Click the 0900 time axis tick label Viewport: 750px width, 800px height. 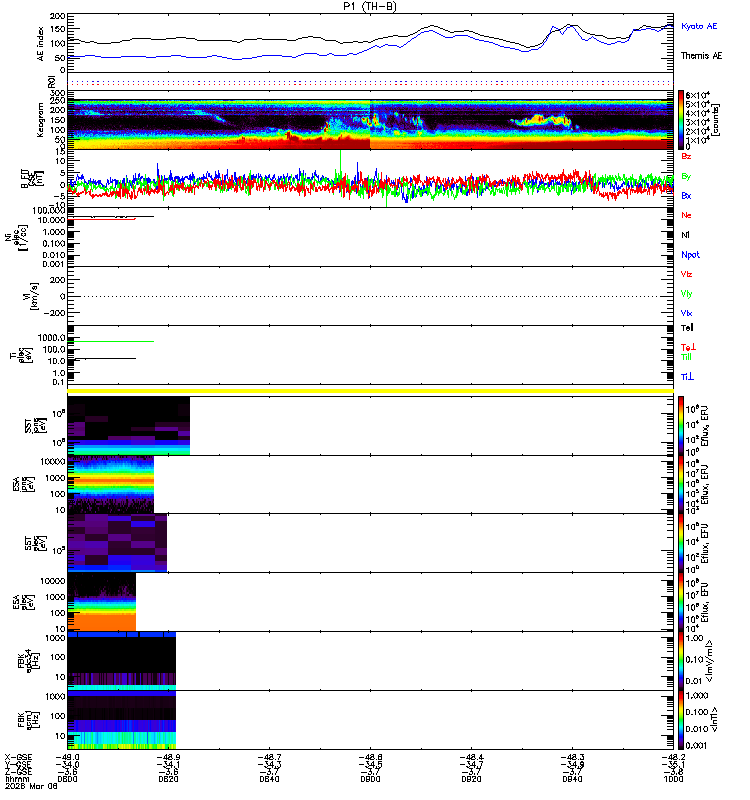coord(370,779)
